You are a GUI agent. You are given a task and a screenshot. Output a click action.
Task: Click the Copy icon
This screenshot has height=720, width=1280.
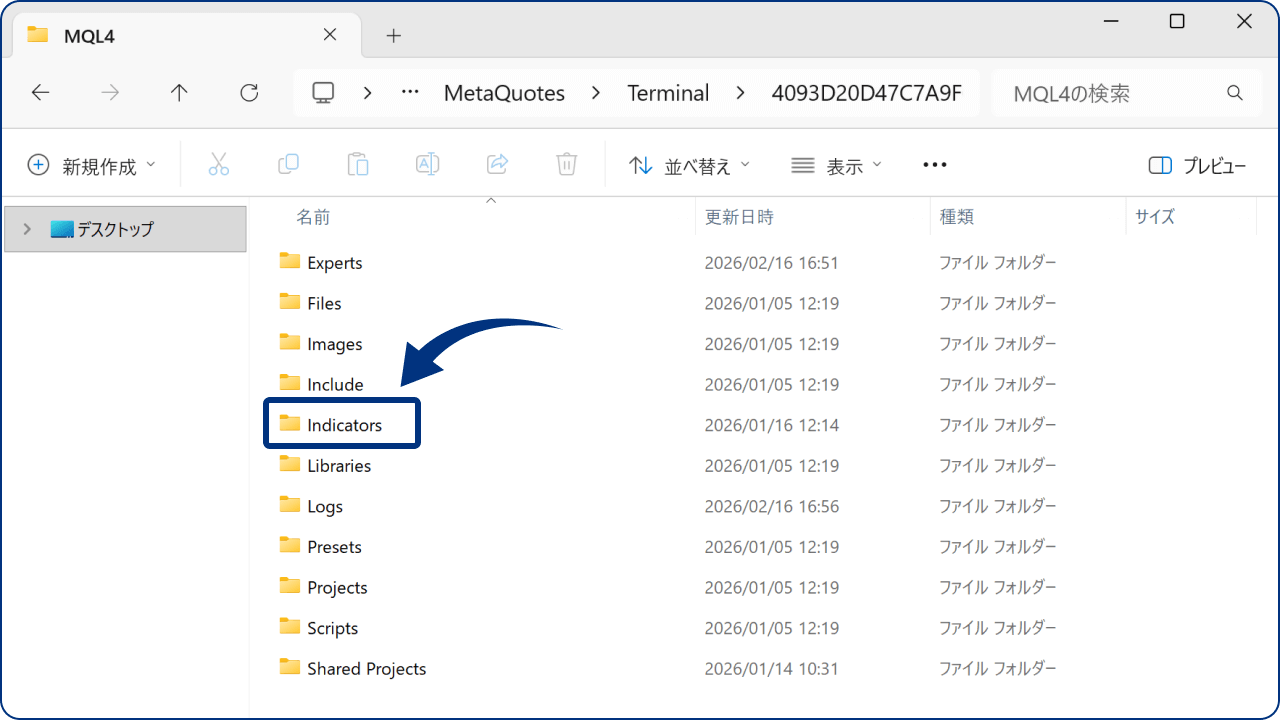(x=288, y=164)
